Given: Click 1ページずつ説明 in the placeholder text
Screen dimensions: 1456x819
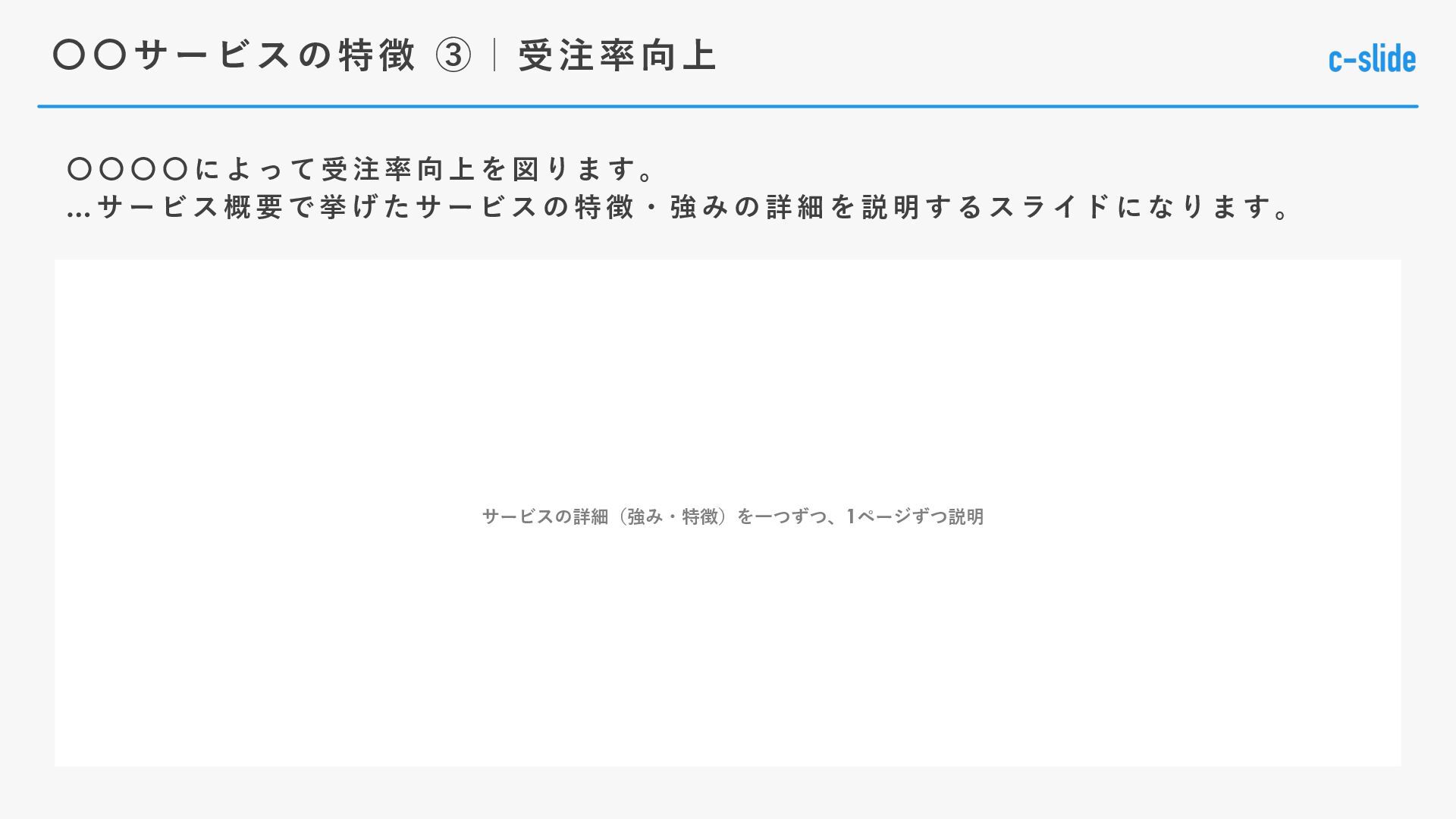Looking at the screenshot, I should click(x=915, y=516).
